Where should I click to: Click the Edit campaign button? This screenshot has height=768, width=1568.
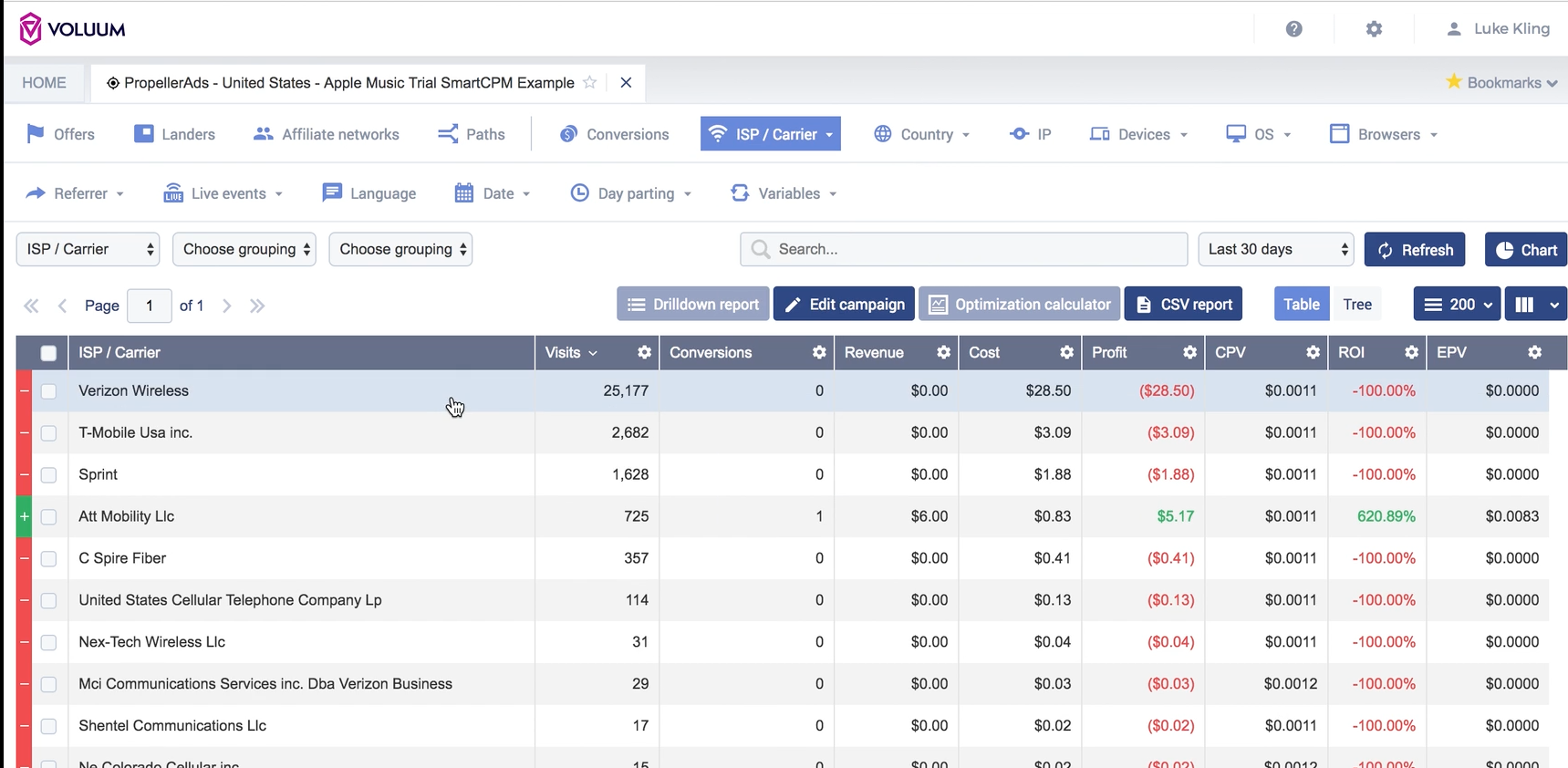(x=844, y=305)
